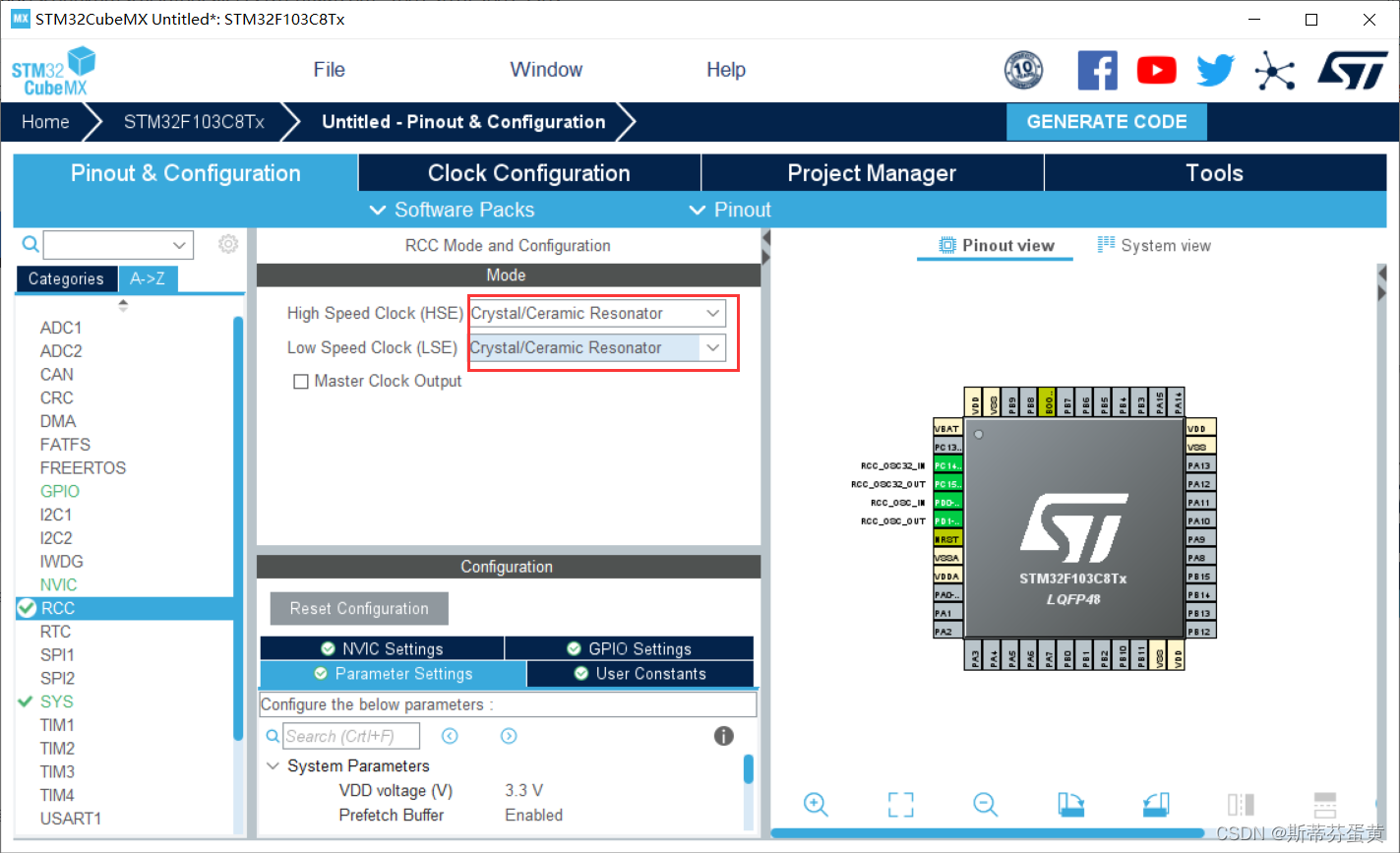Open the Help menu
Image resolution: width=1400 pixels, height=853 pixels.
pos(726,70)
